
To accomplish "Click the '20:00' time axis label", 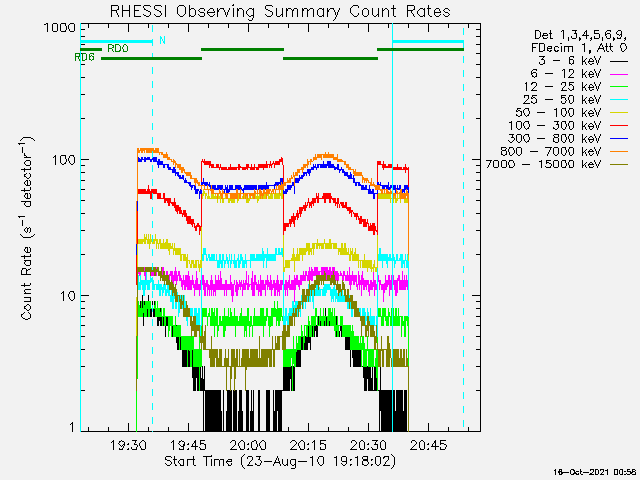I will pyautogui.click(x=248, y=445).
